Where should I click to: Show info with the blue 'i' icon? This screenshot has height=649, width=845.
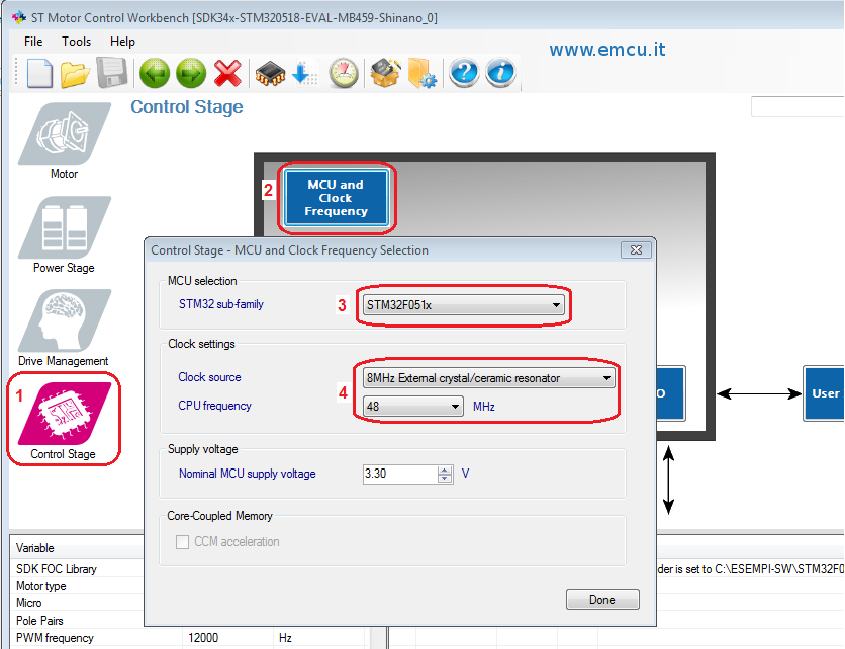click(x=501, y=73)
